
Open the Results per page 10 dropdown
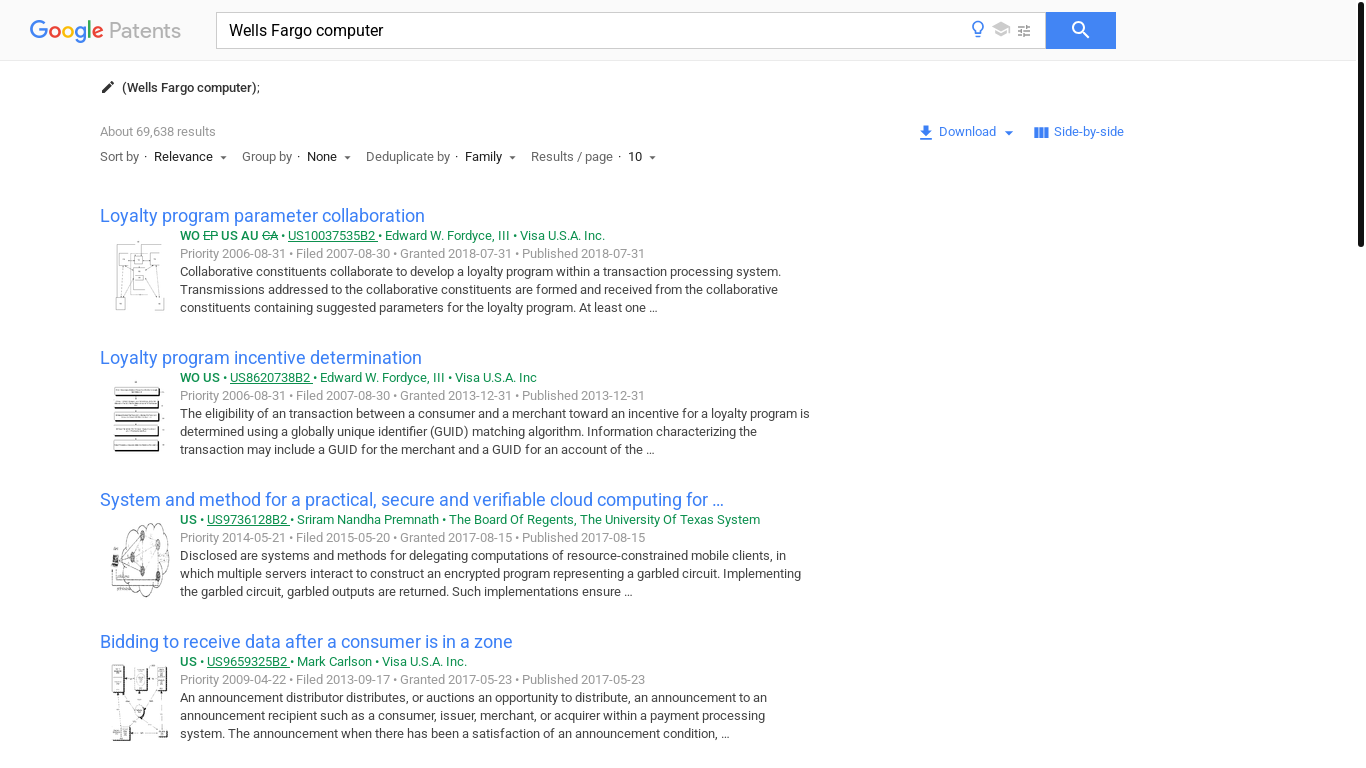pos(642,157)
